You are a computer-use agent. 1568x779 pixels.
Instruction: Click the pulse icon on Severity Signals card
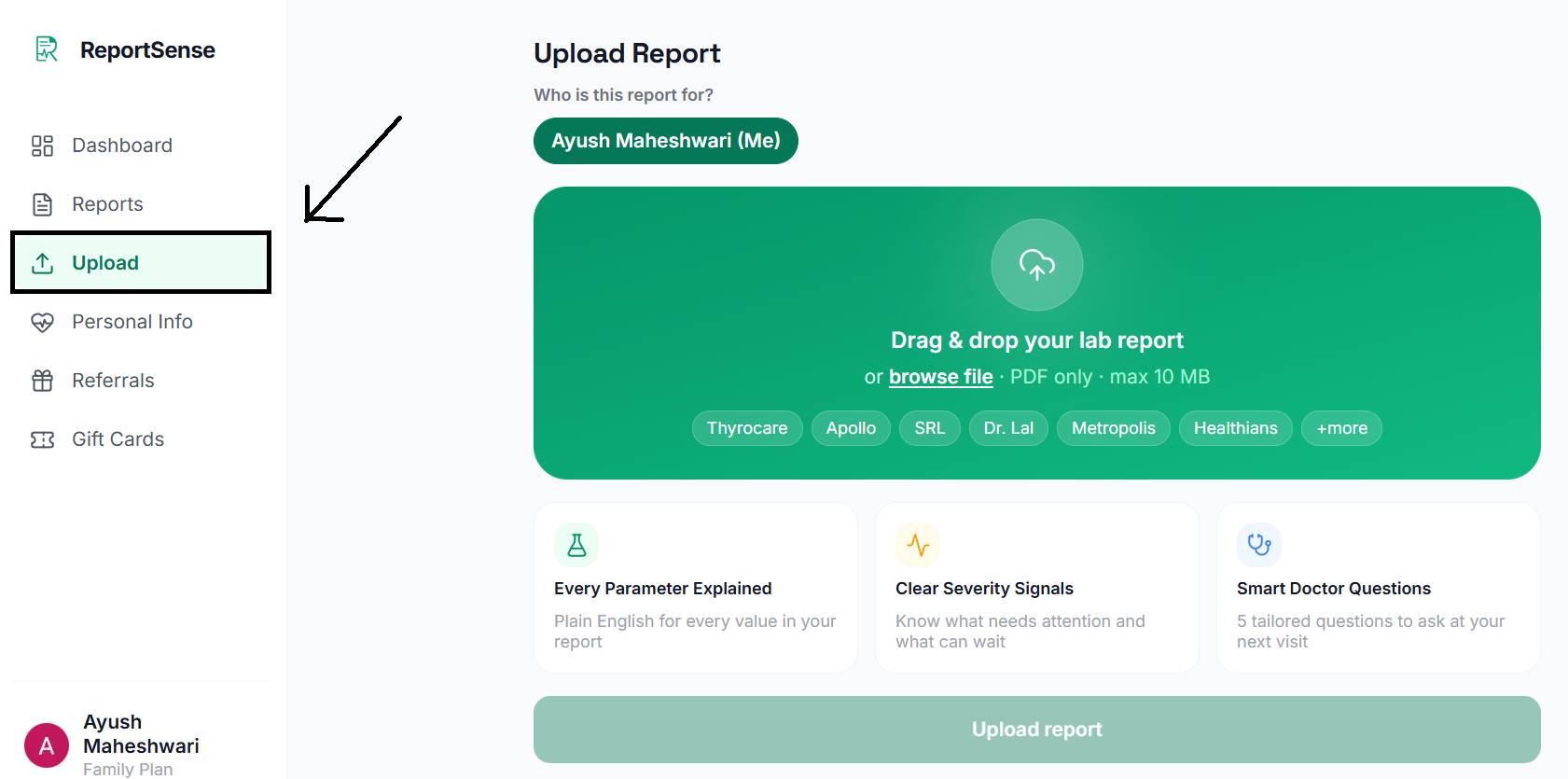click(x=918, y=545)
